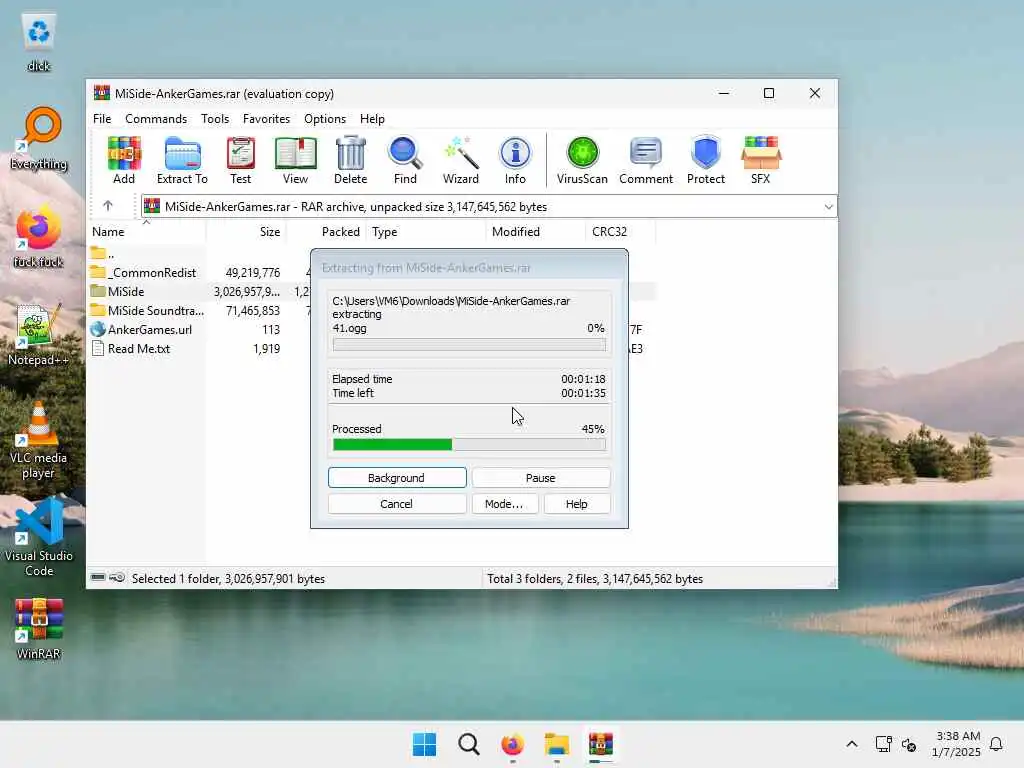Sort by Packed column header

click(x=327, y=232)
